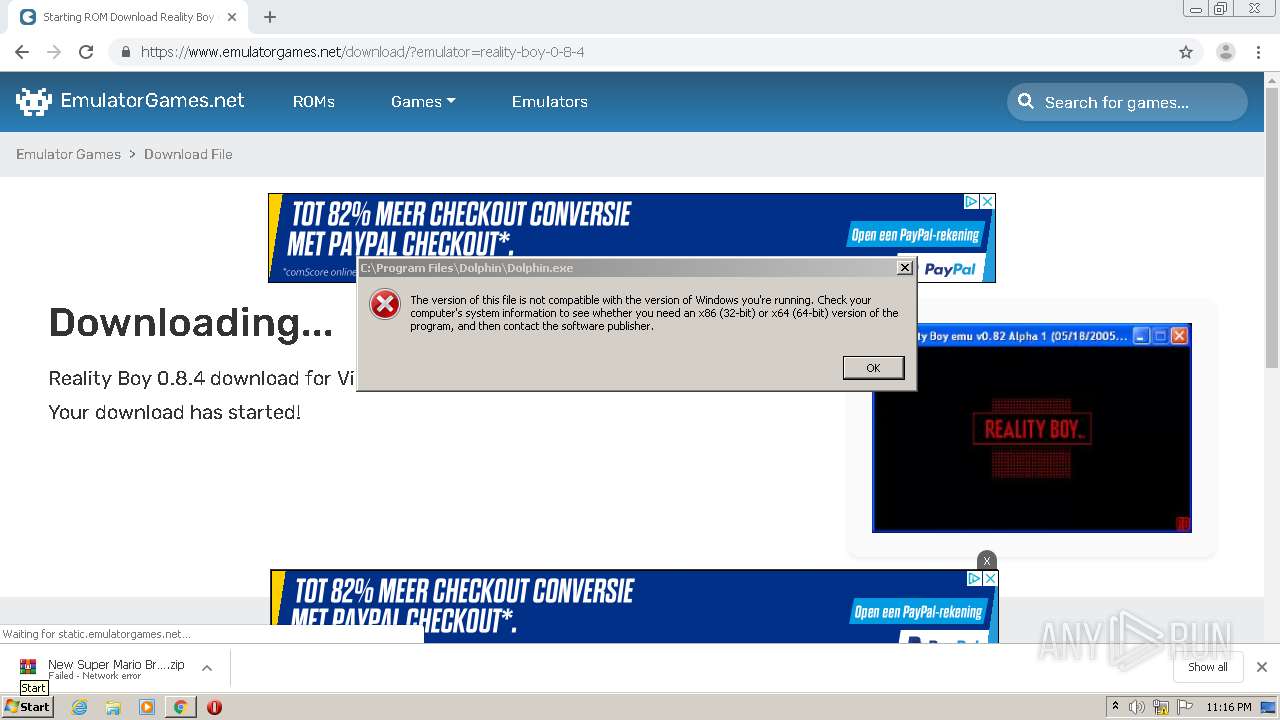The image size is (1280, 720).
Task: Open the Action Center flag icon
Action: pyautogui.click(x=1185, y=707)
